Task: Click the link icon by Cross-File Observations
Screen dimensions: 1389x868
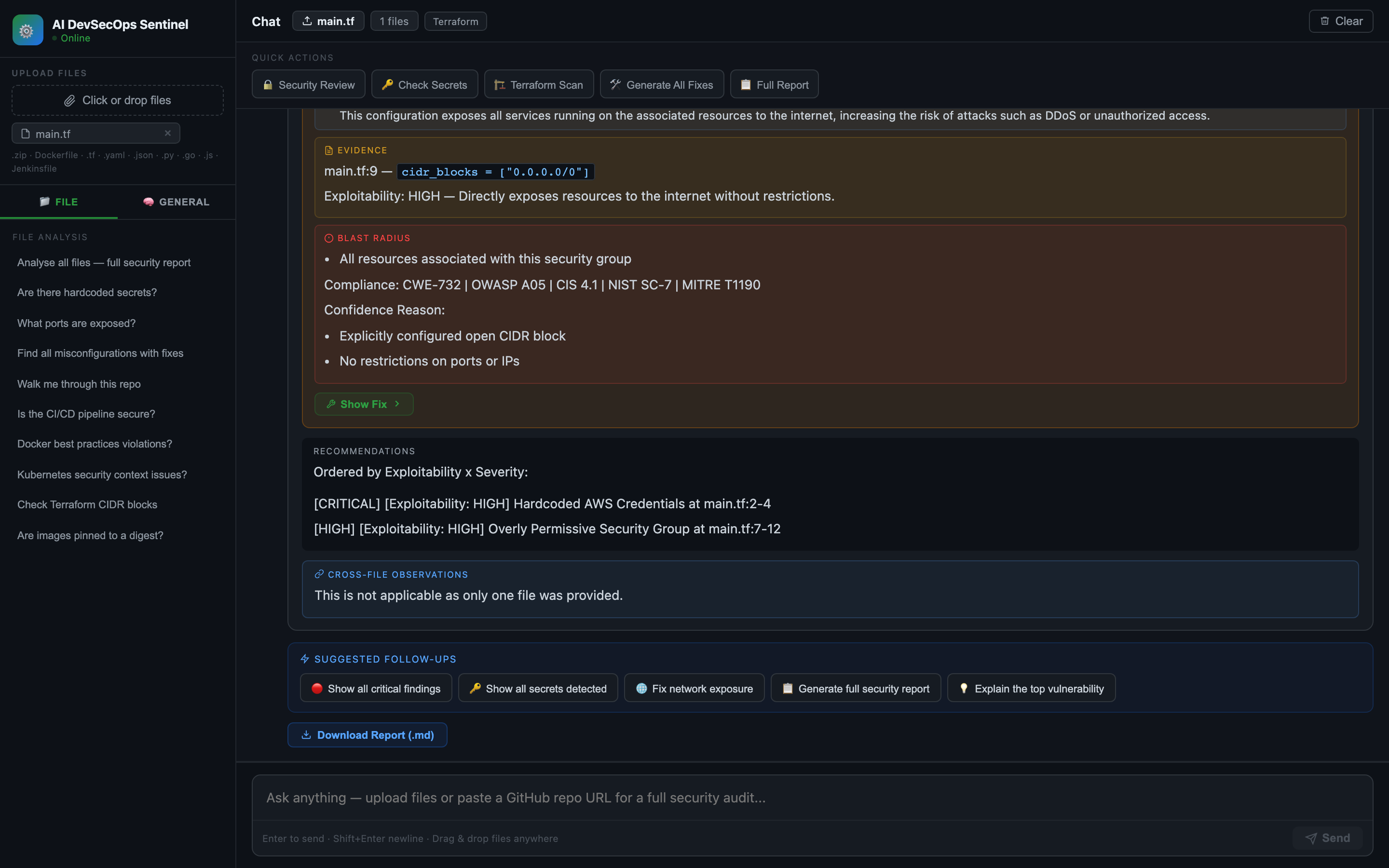Action: coord(319,574)
